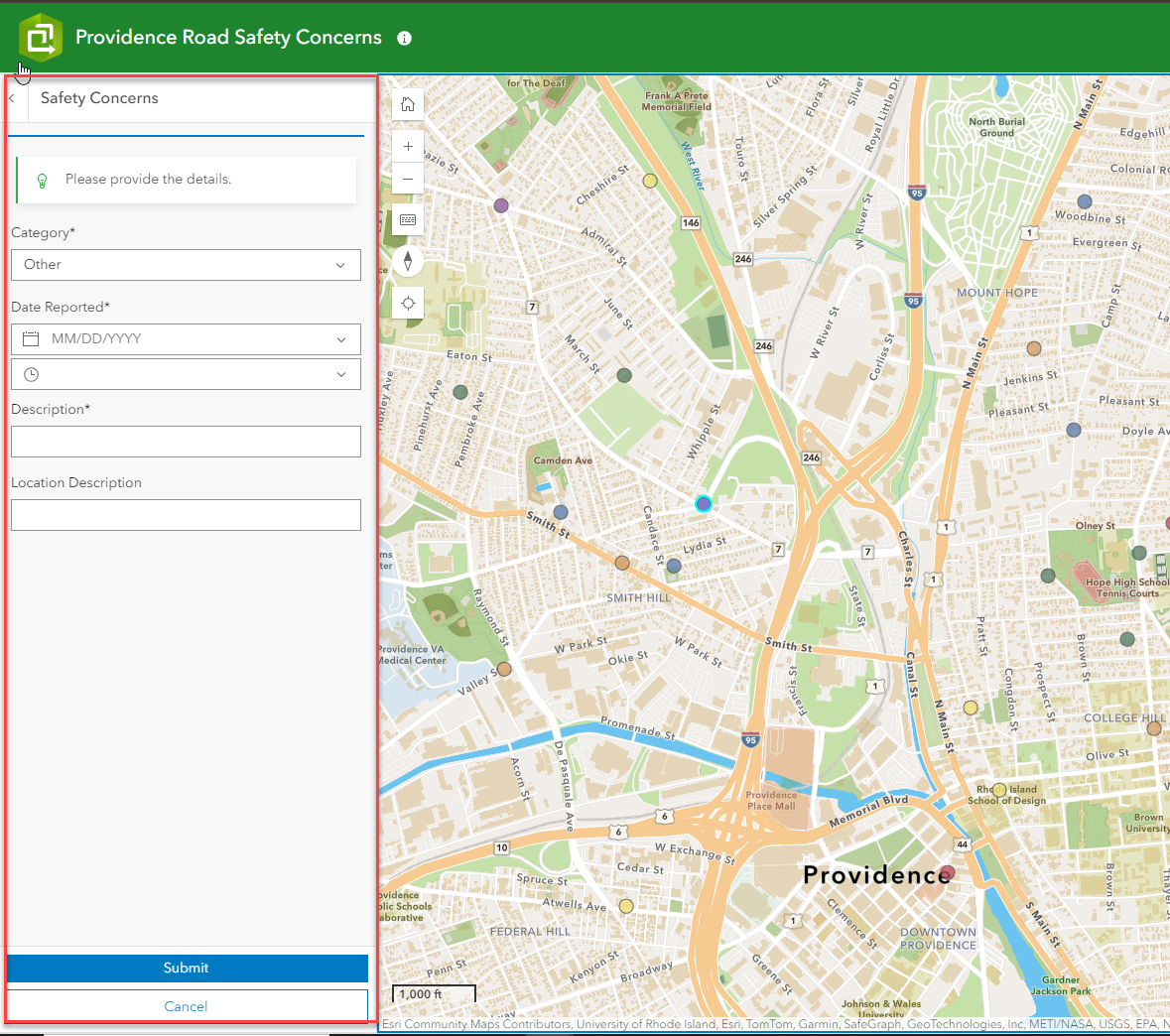The image size is (1170, 1036).
Task: Click the selected location dot on the map
Action: (703, 504)
